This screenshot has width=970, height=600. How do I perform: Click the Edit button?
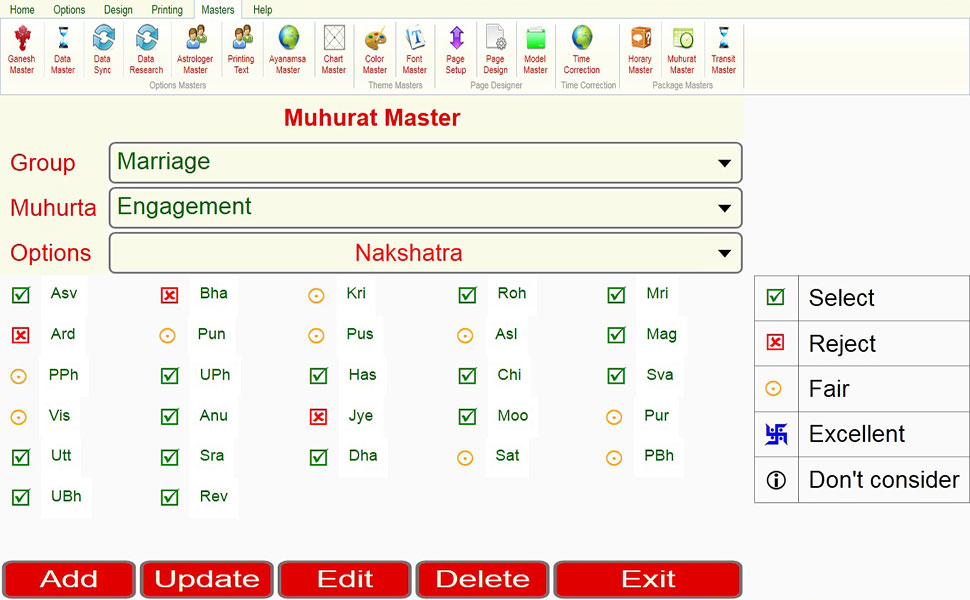pyautogui.click(x=345, y=580)
